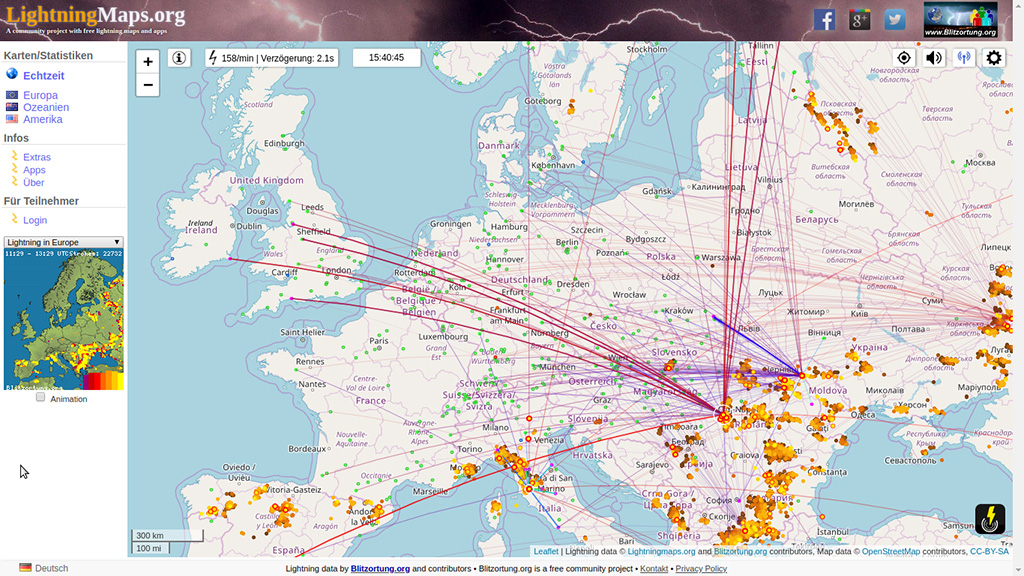Center map on my location

[x=904, y=58]
